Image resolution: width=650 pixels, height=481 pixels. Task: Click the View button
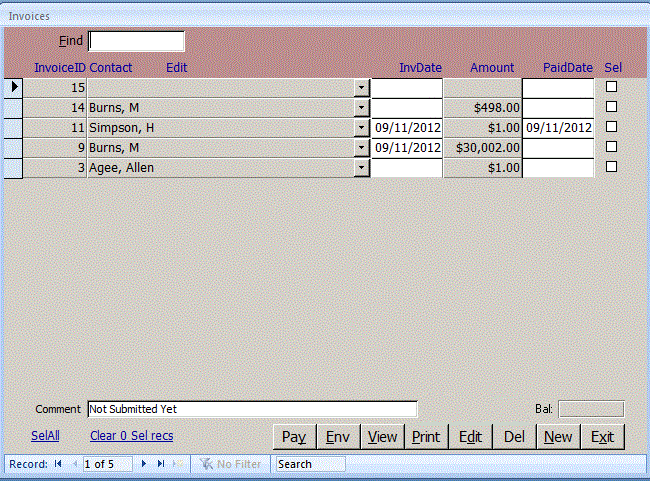382,437
